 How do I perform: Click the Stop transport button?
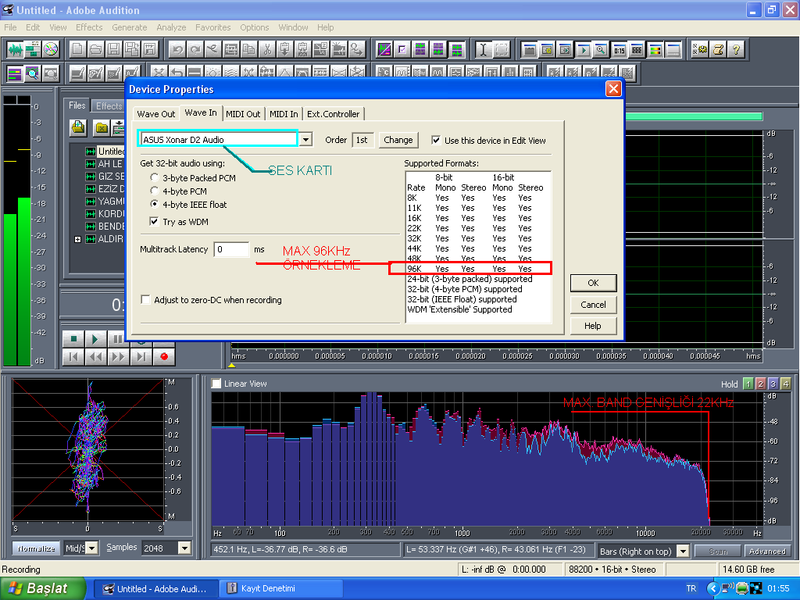click(x=73, y=339)
